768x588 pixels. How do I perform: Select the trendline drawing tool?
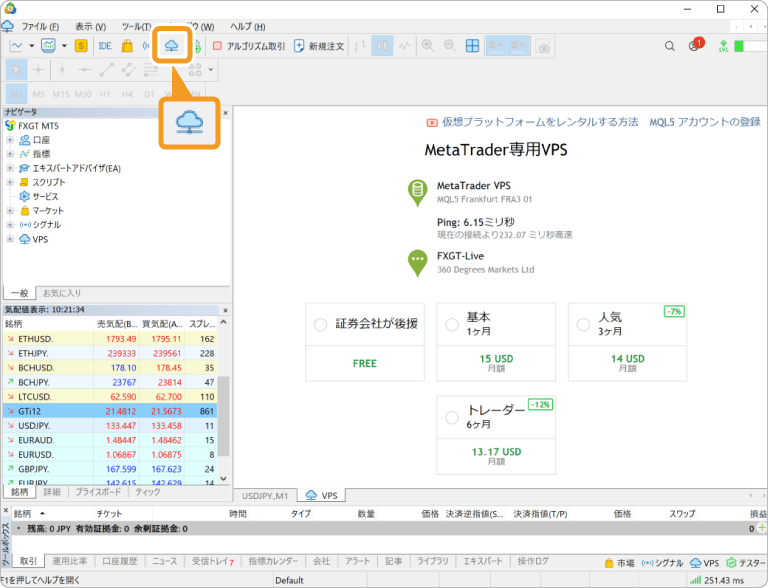106,70
